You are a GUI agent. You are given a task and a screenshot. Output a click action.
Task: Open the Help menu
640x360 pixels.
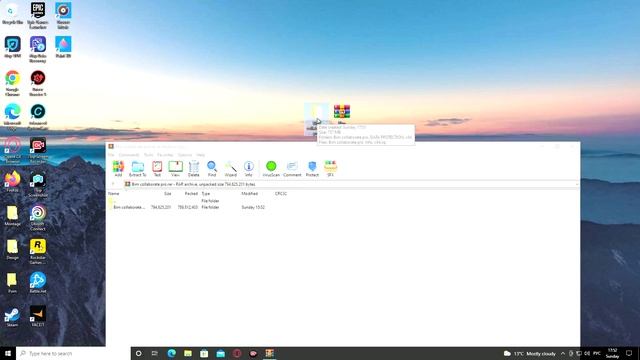(200, 155)
